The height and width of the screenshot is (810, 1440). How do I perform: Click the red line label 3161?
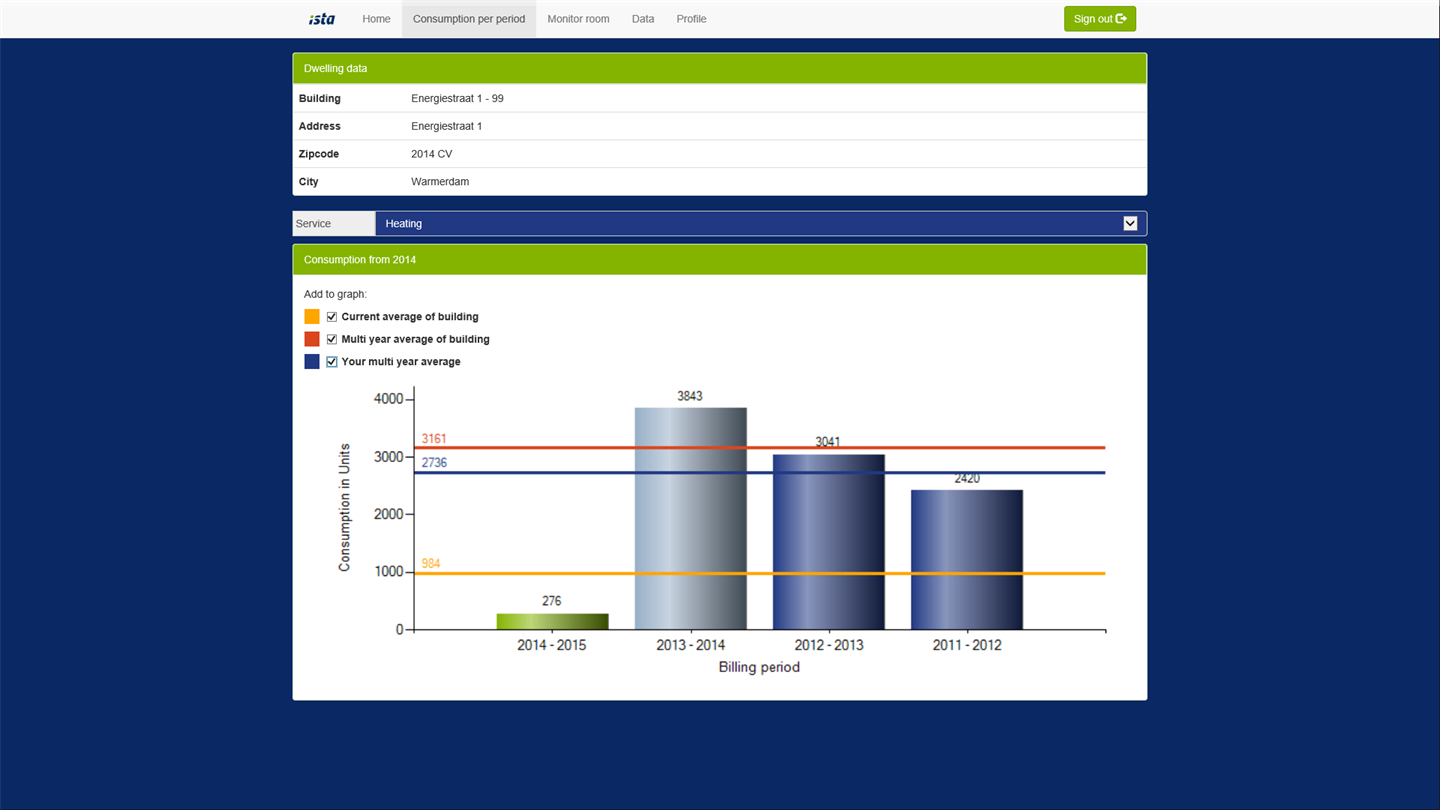[434, 439]
